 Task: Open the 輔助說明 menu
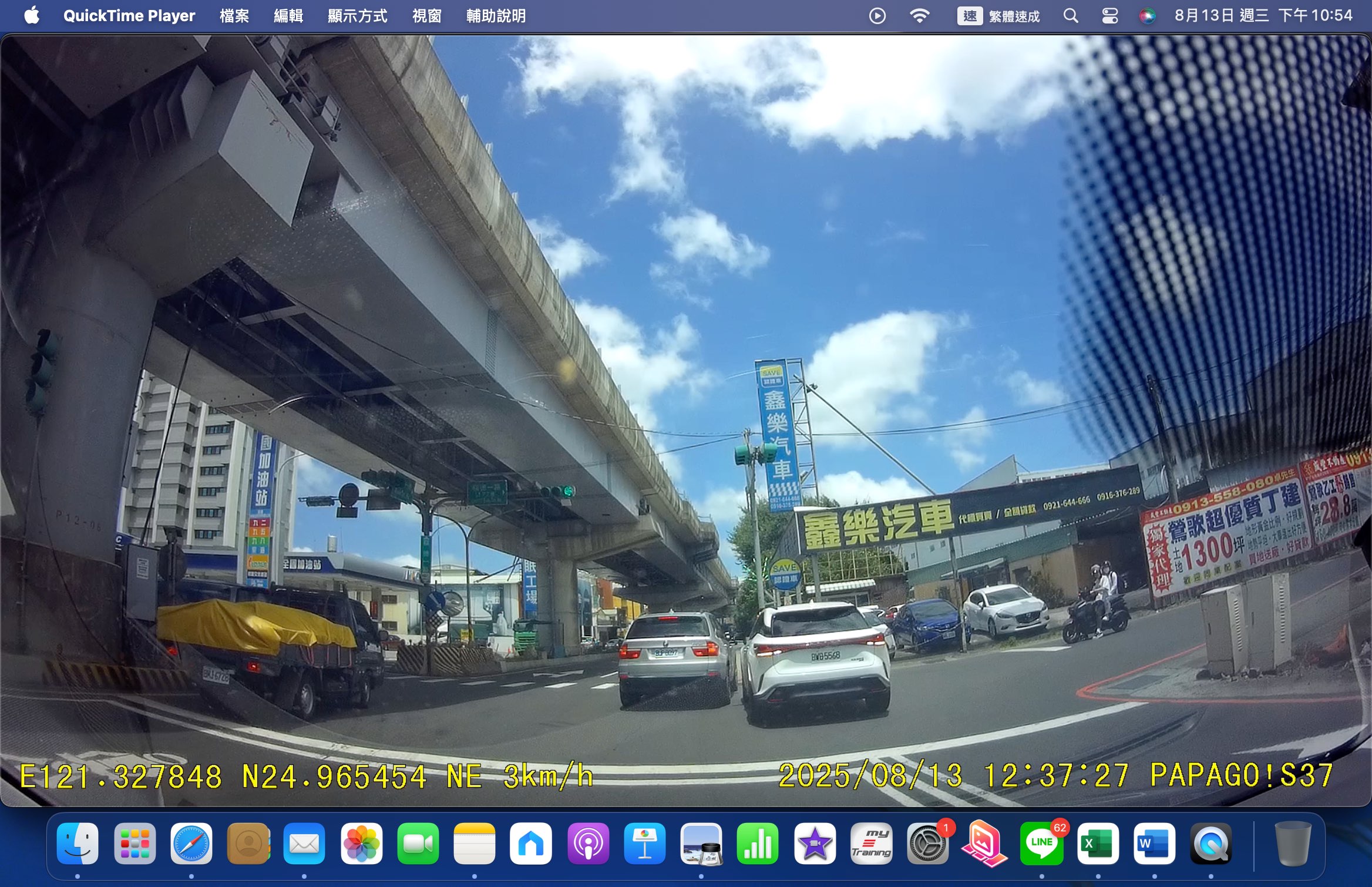coord(496,16)
